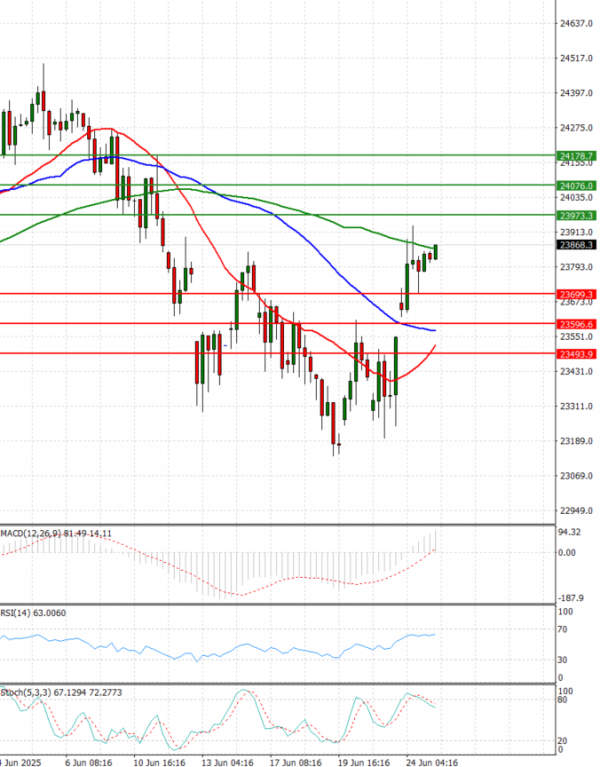Click the 24178.7 green resistance level label
Viewport: 600px width, 767px height.
(576, 156)
